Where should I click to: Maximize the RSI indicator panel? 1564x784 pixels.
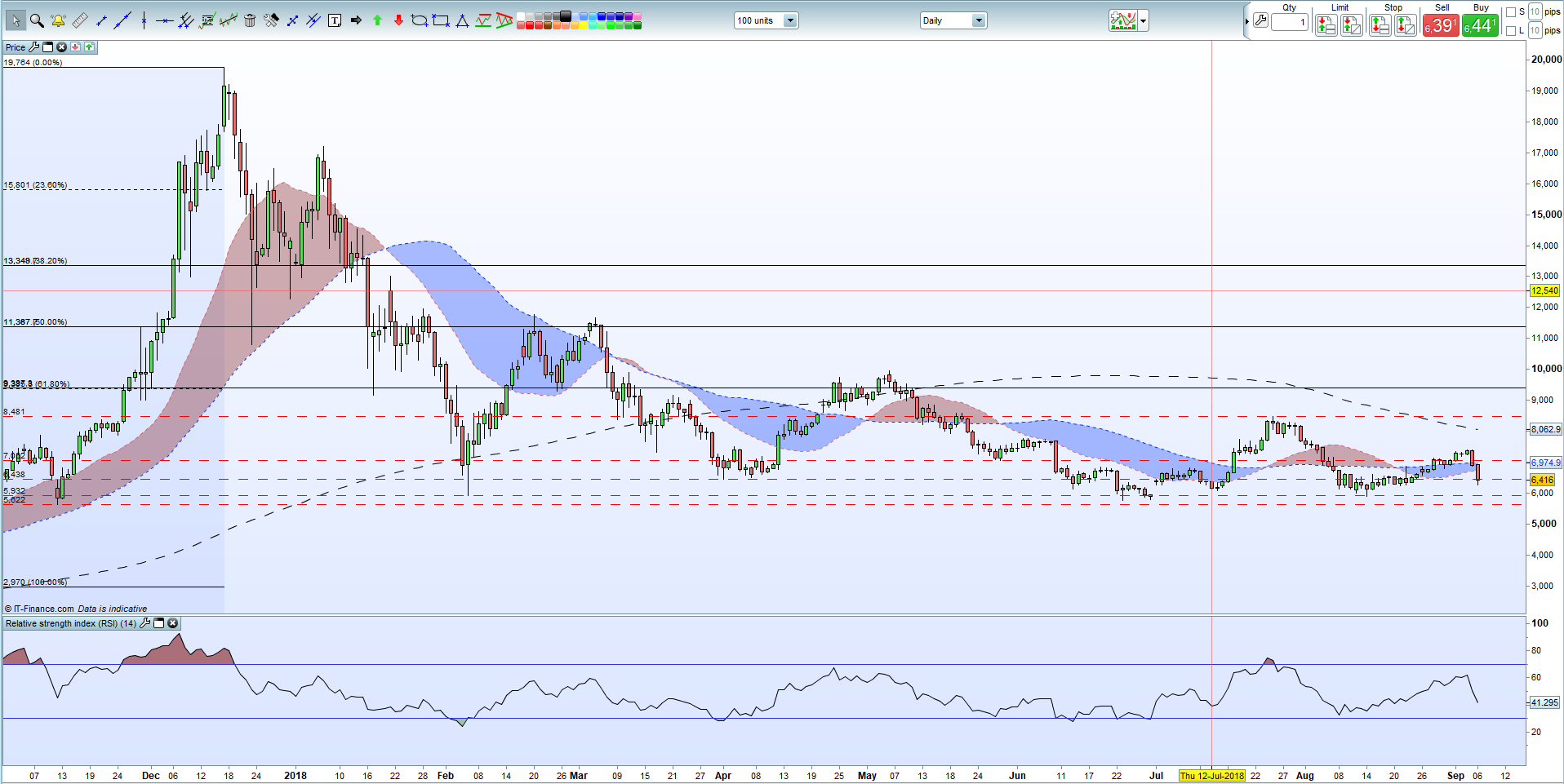[x=159, y=623]
